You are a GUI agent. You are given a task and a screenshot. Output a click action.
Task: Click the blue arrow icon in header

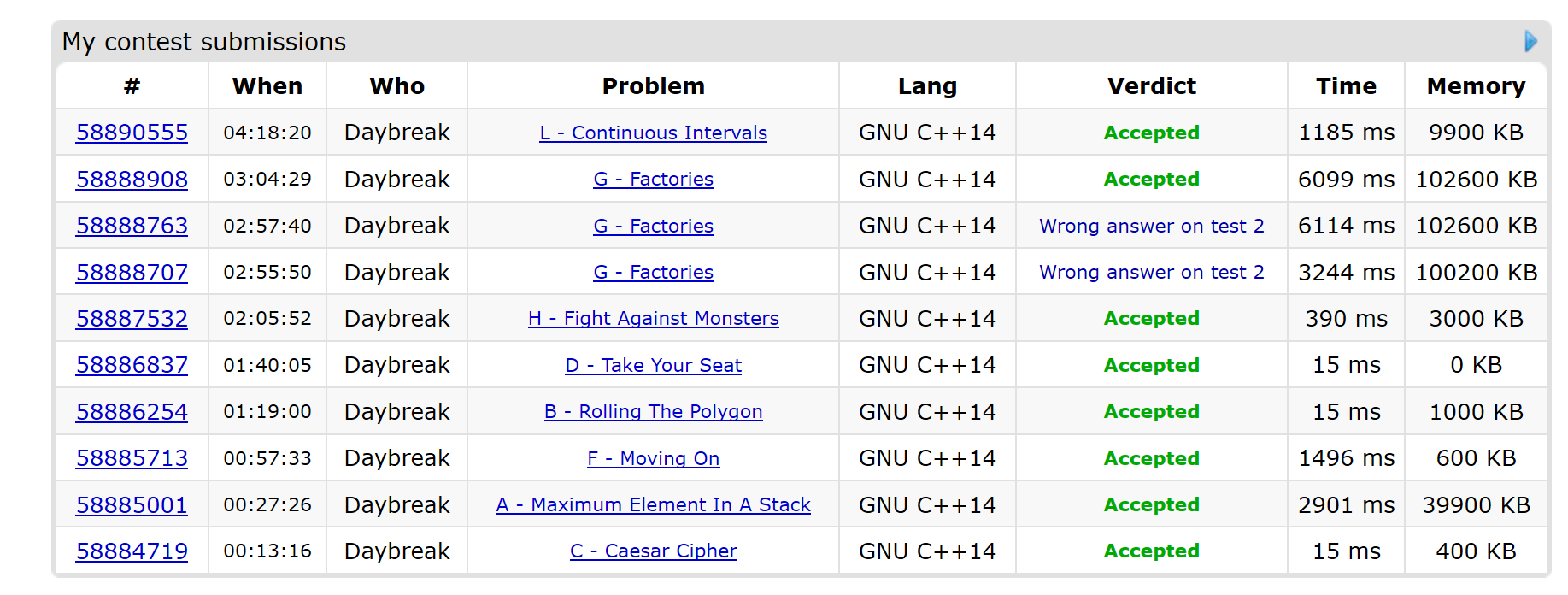pos(1530,41)
